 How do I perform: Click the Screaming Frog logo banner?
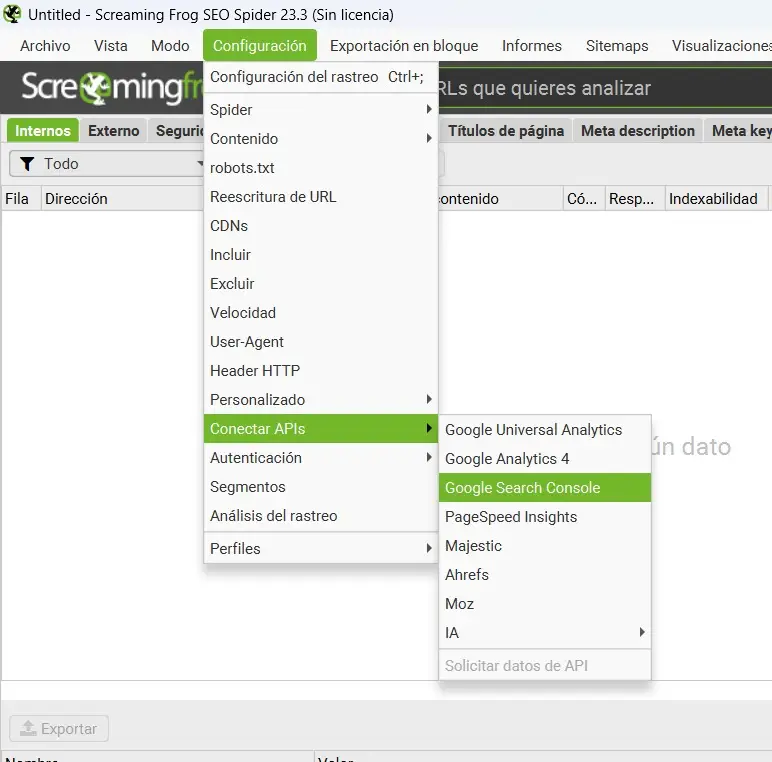(x=111, y=88)
